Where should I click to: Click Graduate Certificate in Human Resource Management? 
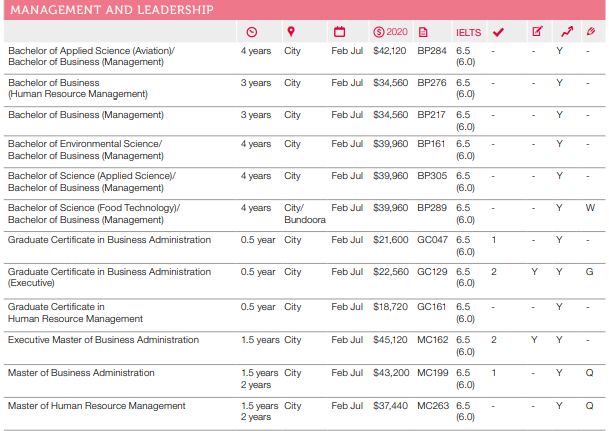(77, 313)
